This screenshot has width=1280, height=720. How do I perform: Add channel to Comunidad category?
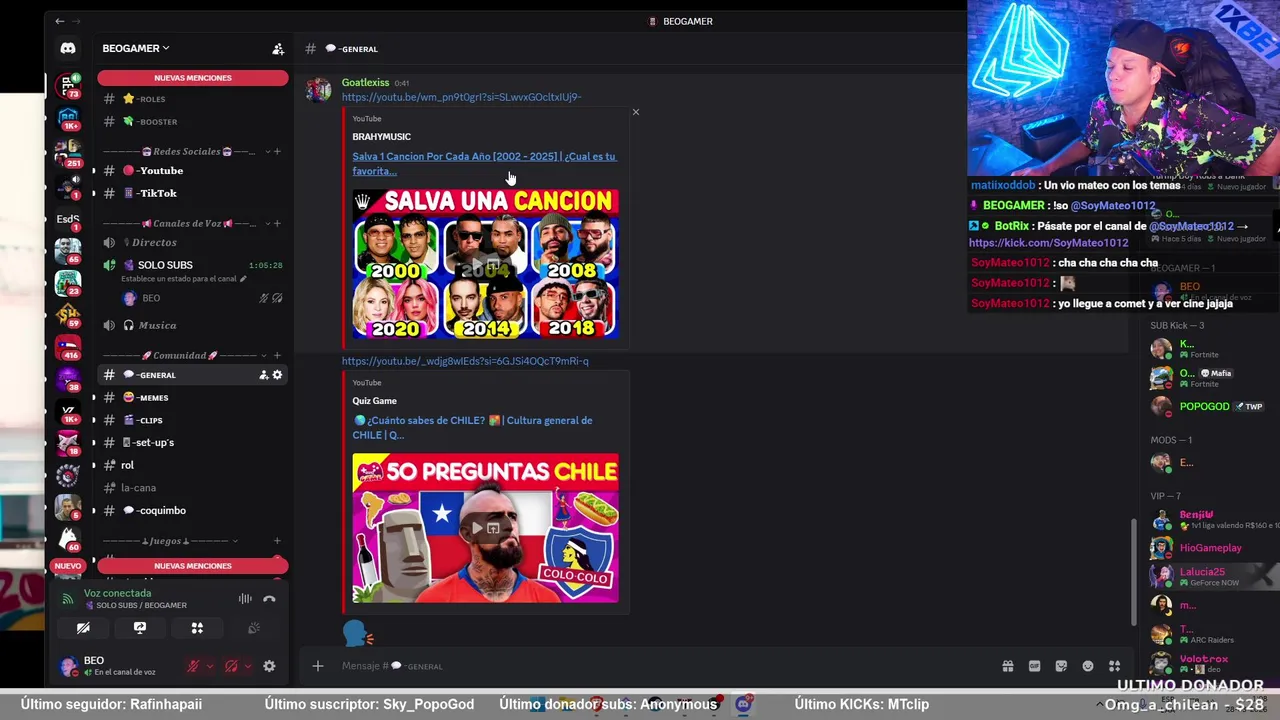(277, 356)
